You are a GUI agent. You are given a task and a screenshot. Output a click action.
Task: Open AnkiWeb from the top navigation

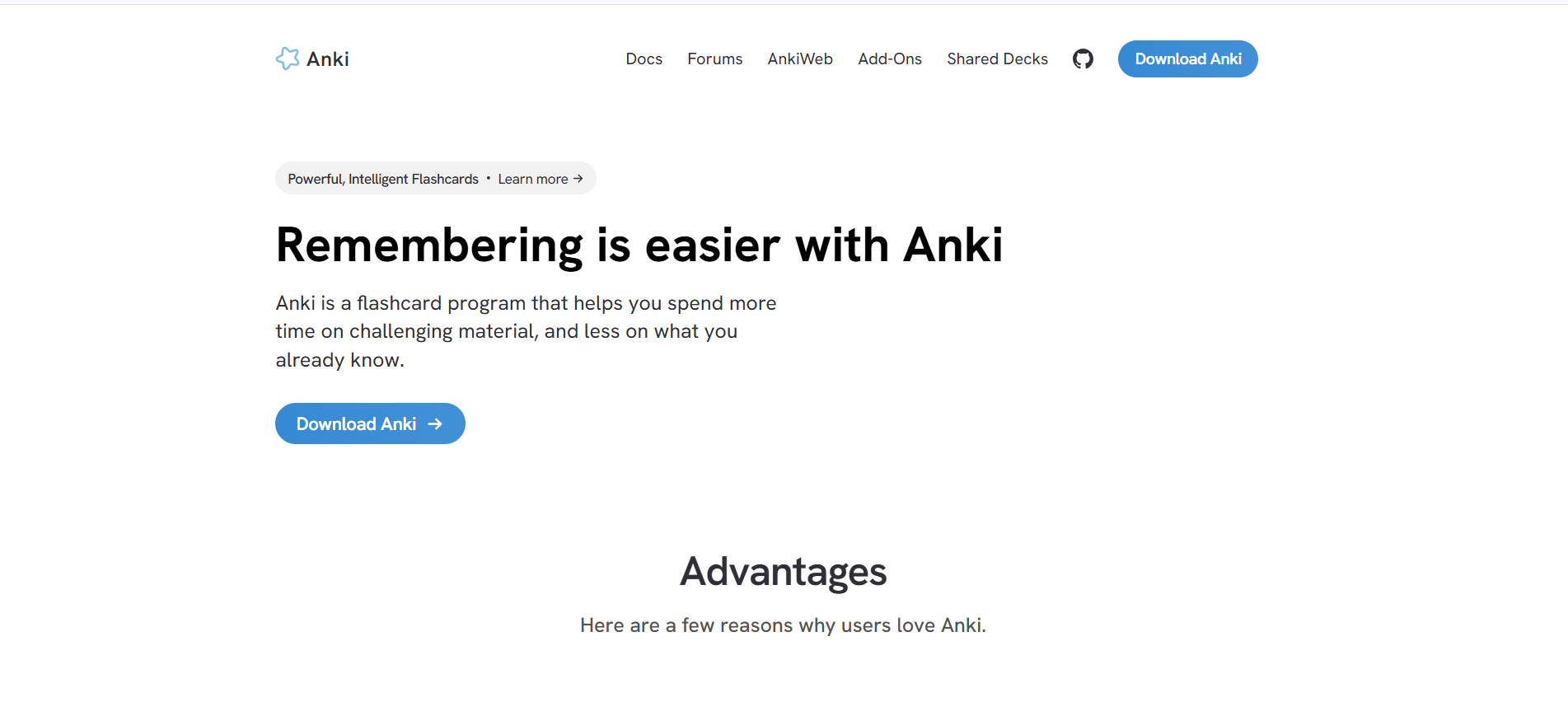pos(799,59)
